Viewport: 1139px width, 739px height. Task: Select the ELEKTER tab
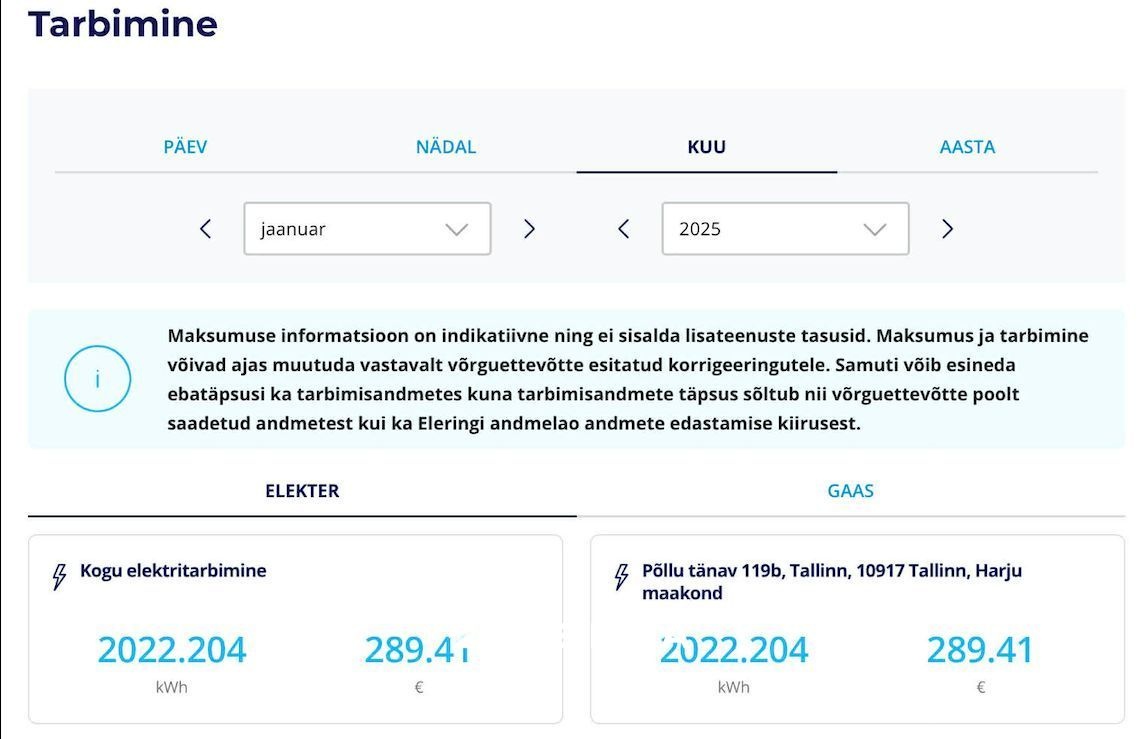click(302, 491)
